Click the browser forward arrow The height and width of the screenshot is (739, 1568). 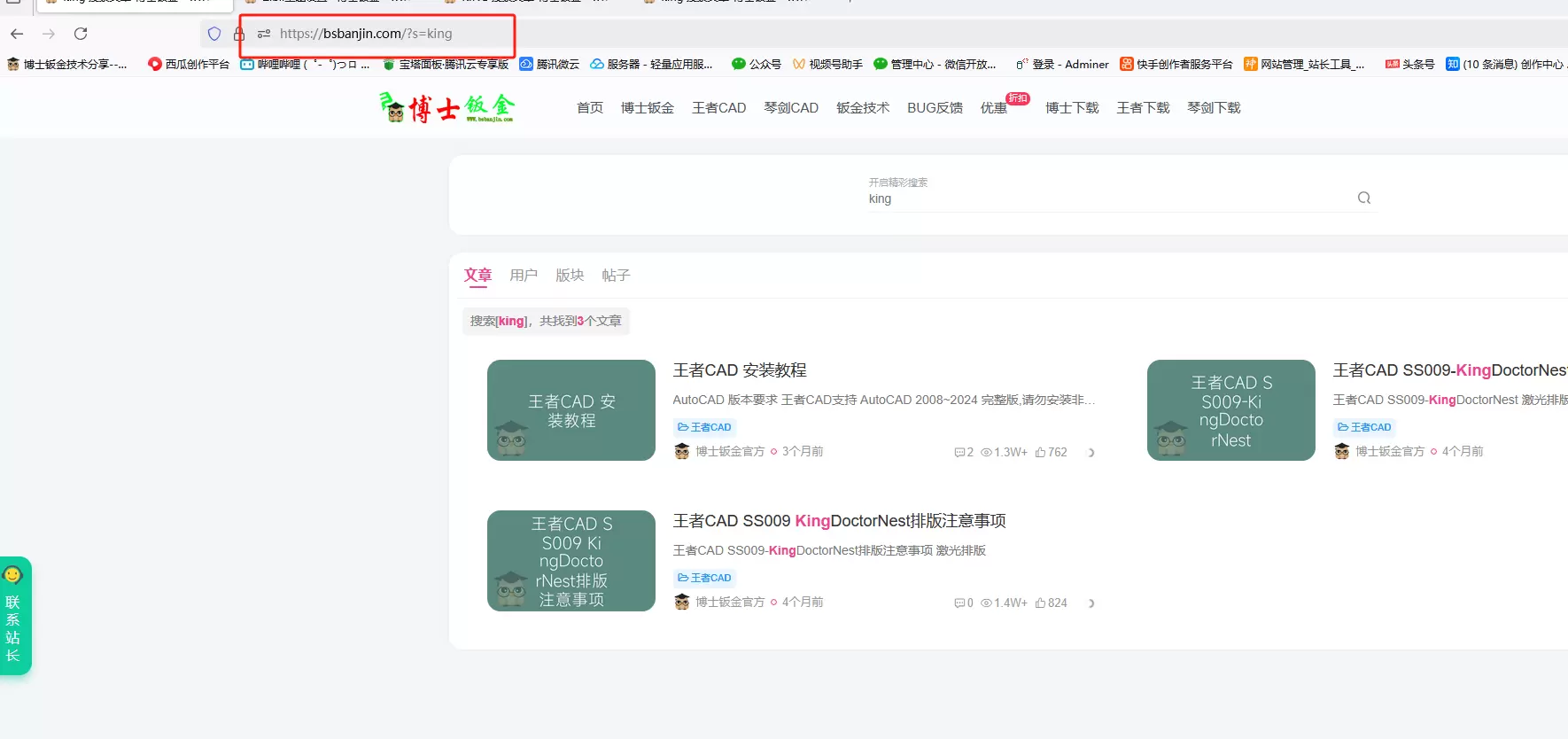(49, 34)
